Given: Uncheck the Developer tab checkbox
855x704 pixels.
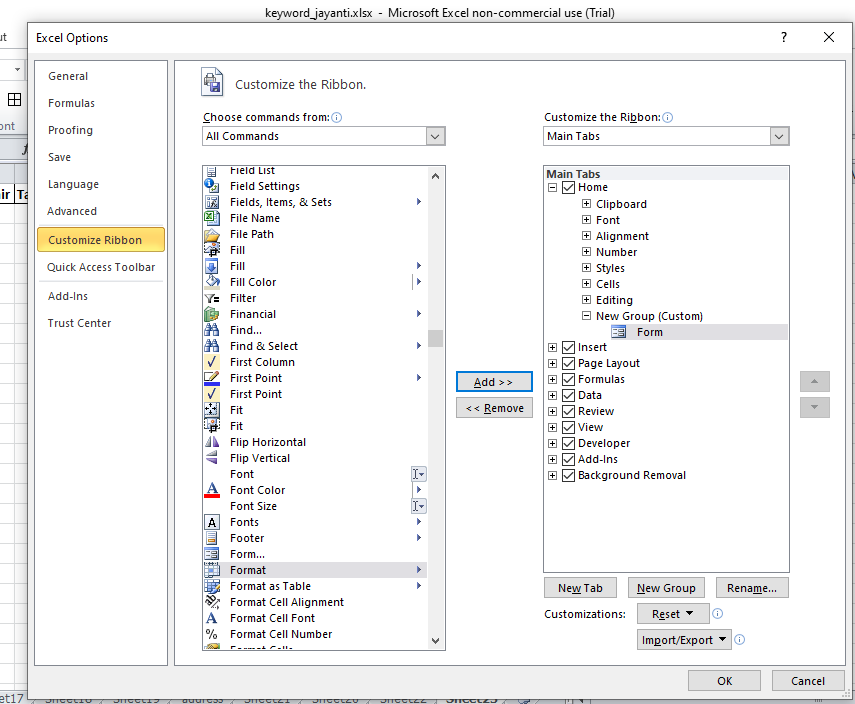Looking at the screenshot, I should click(x=568, y=443).
